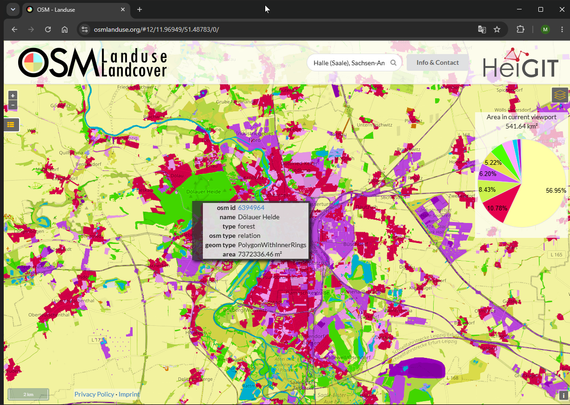Open osm id 6394964 link
This screenshot has height=405, width=570.
point(251,208)
